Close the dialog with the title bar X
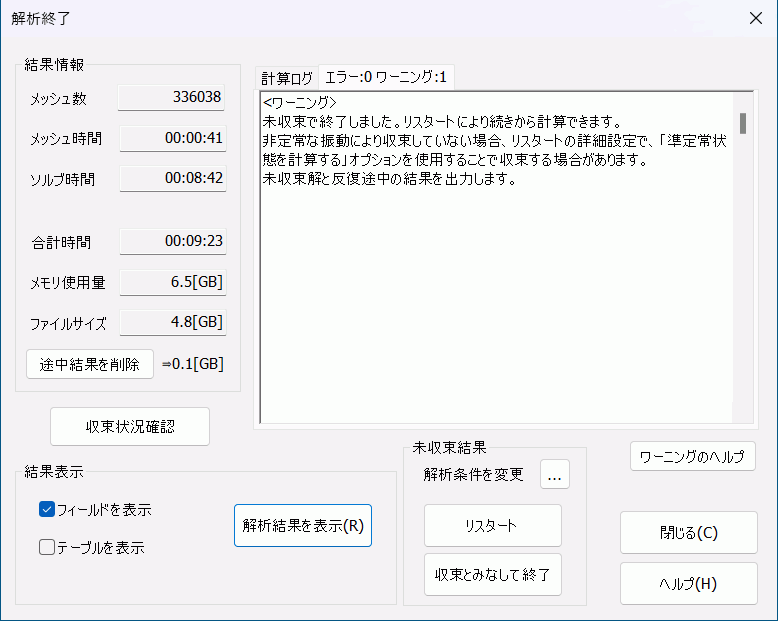This screenshot has height=621, width=778. (x=754, y=18)
